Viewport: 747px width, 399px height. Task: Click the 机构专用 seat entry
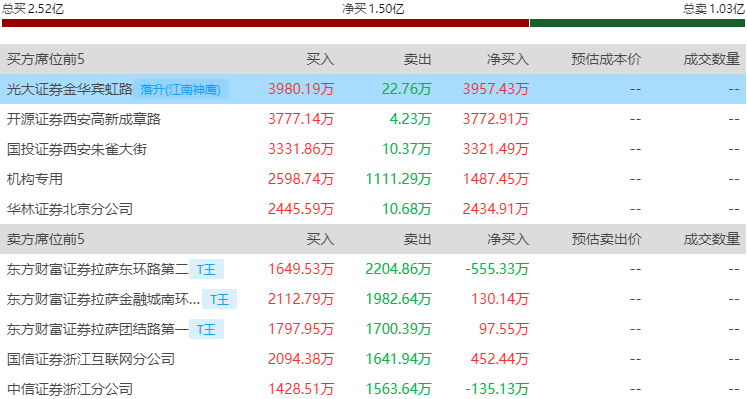35,179
